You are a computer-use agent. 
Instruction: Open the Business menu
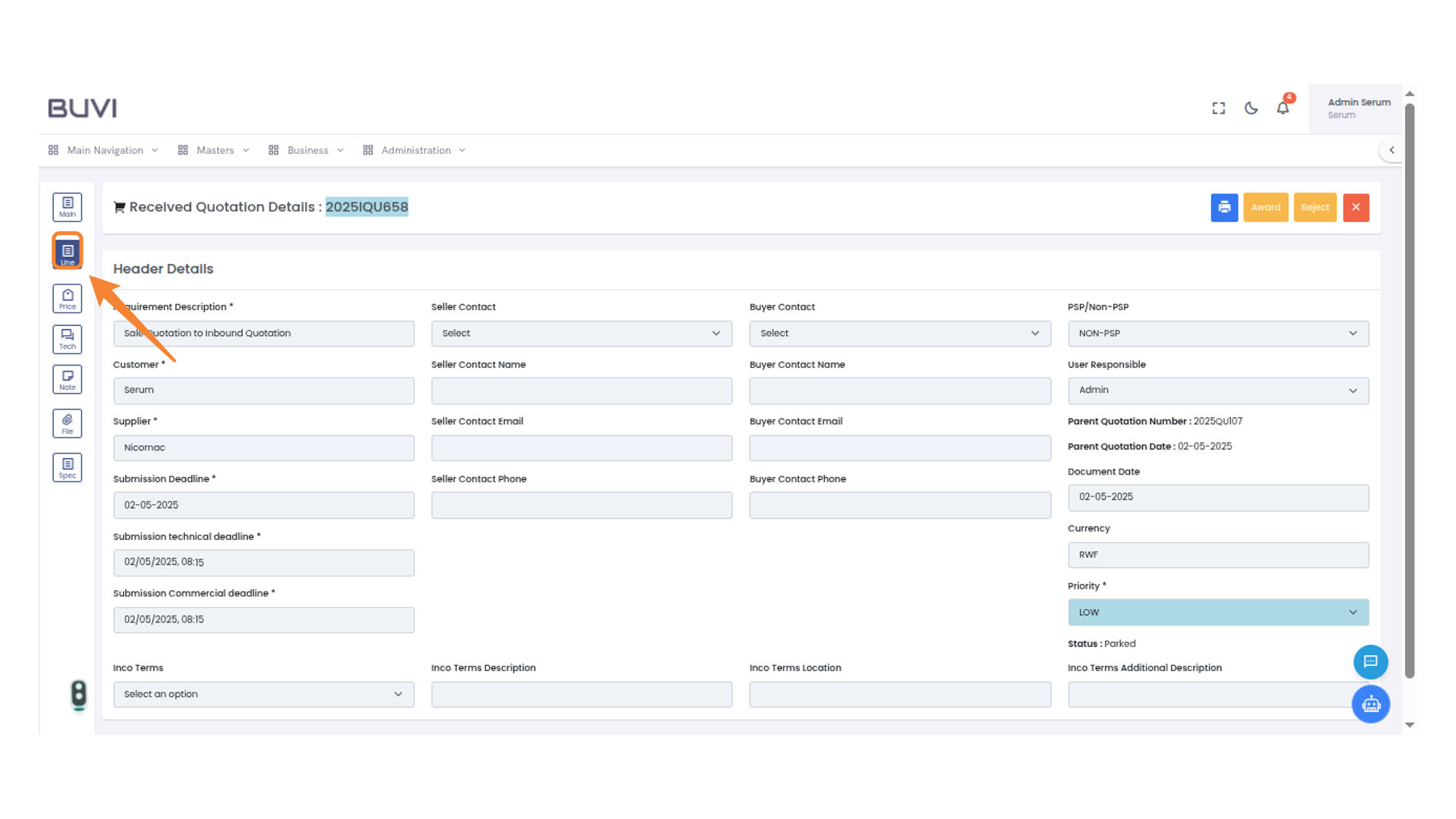pos(307,150)
